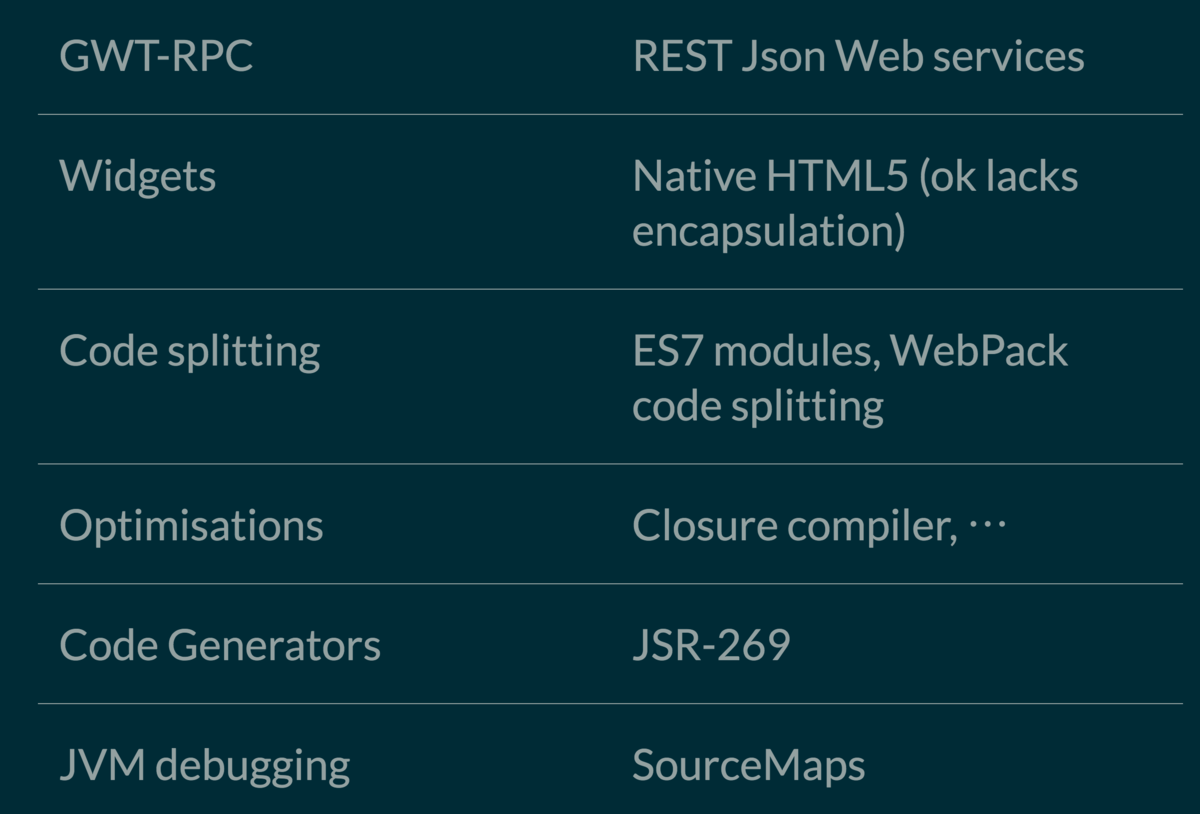Click the JSR-269 entry

tap(711, 645)
